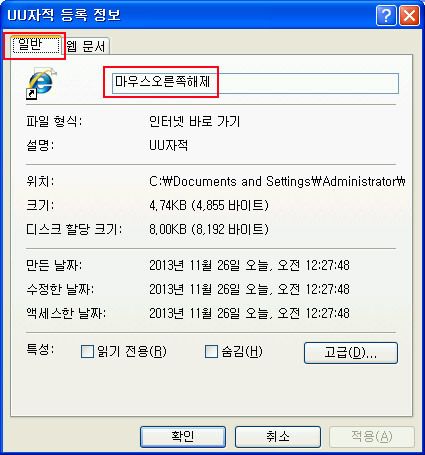The width and height of the screenshot is (425, 455).
Task: Confirm with the 확인 button
Action: tap(183, 437)
